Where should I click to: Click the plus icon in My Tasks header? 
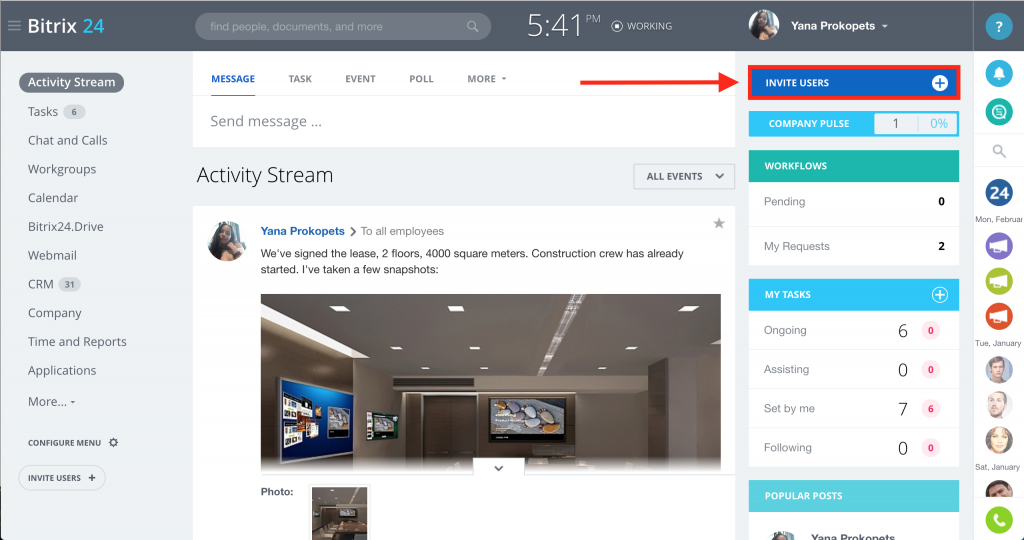(939, 294)
